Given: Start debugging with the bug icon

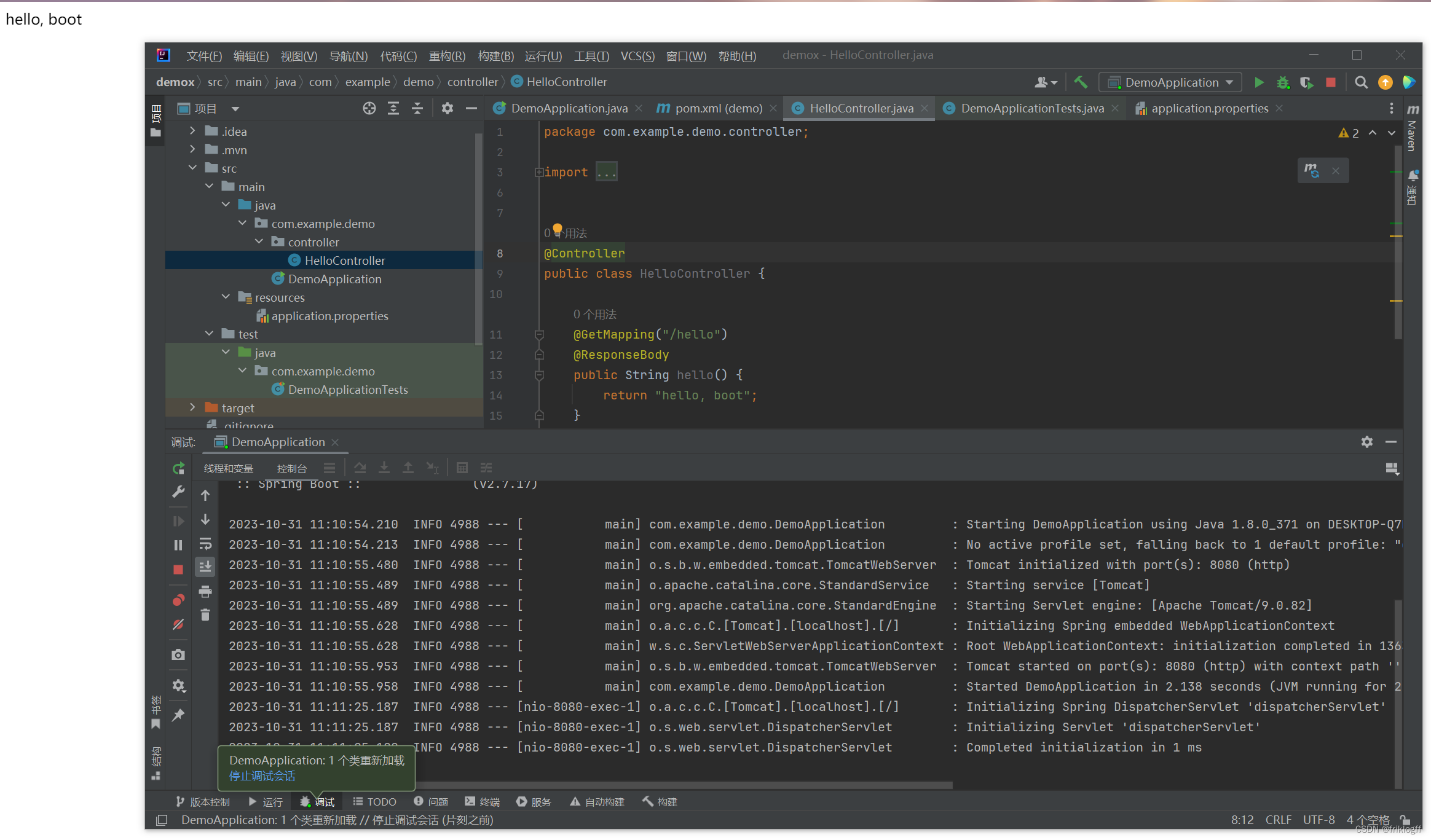Looking at the screenshot, I should click(x=1283, y=82).
